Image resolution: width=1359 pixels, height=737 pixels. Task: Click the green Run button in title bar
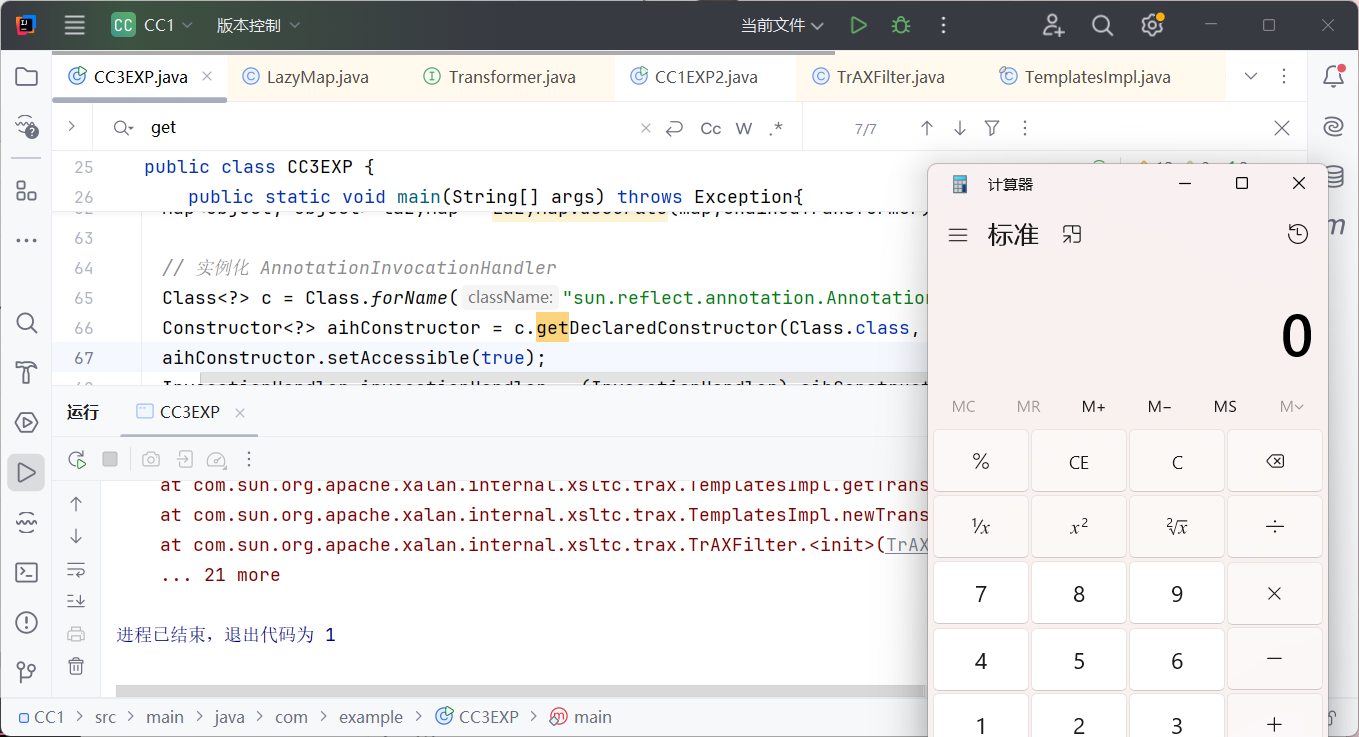858,26
